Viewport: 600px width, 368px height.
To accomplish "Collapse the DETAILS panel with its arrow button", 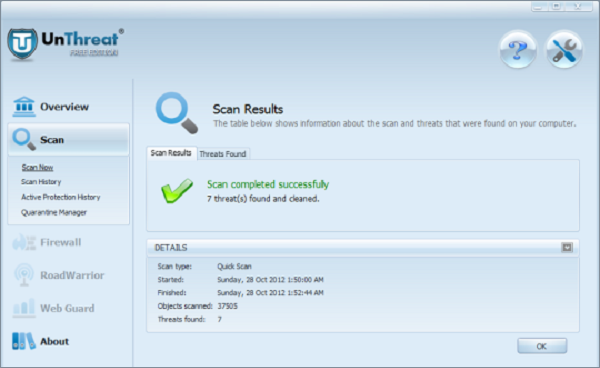I will pyautogui.click(x=567, y=248).
